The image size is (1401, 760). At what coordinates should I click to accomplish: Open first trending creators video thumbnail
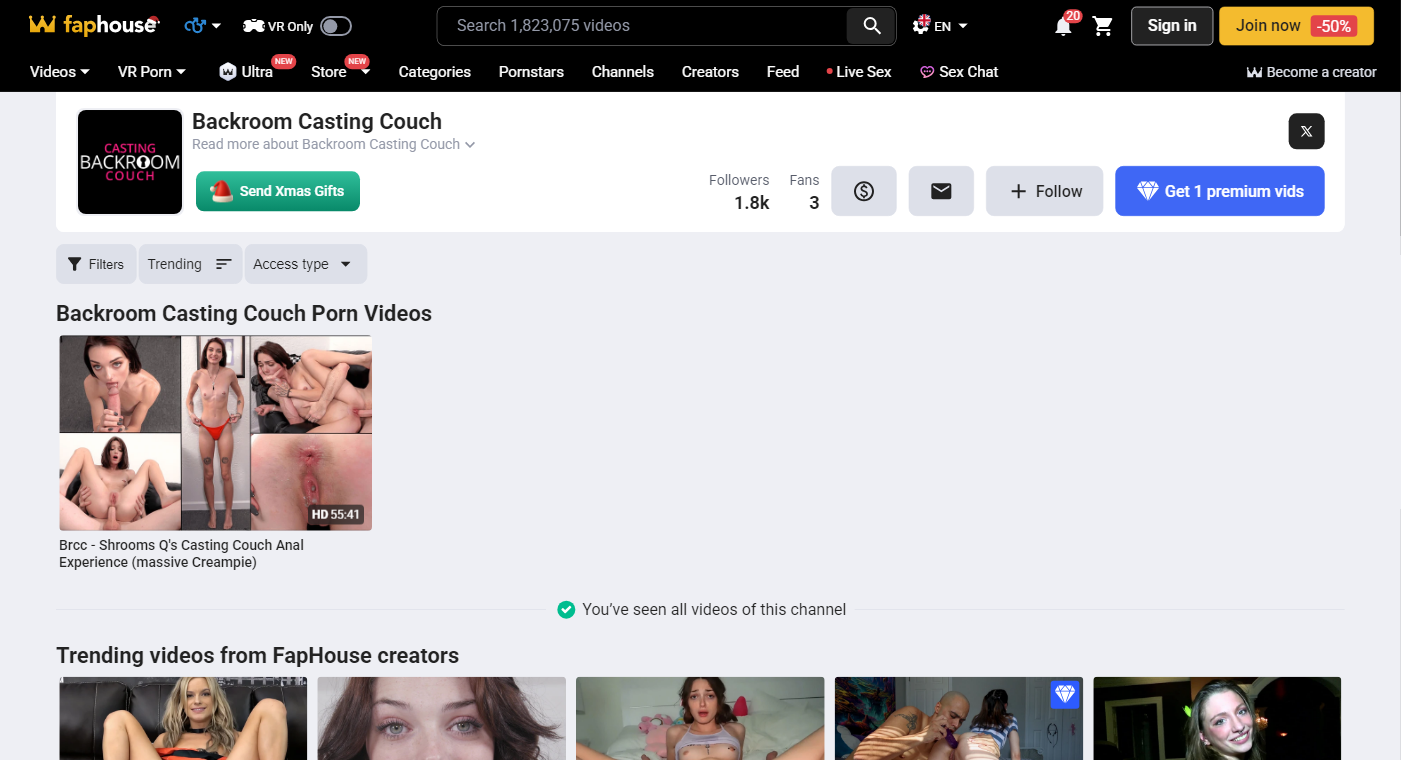(x=183, y=718)
